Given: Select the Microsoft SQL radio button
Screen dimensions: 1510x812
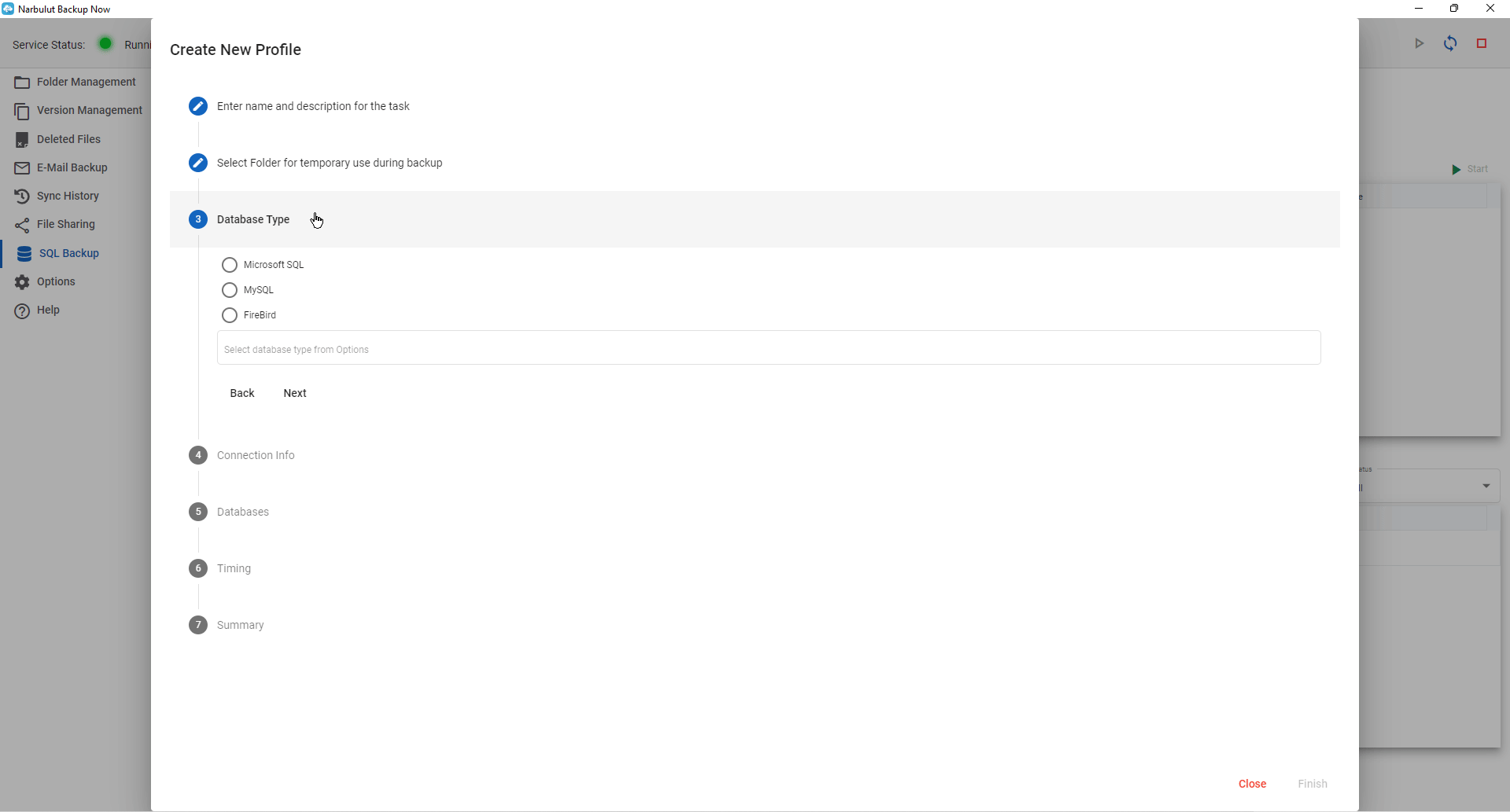Looking at the screenshot, I should (x=230, y=265).
